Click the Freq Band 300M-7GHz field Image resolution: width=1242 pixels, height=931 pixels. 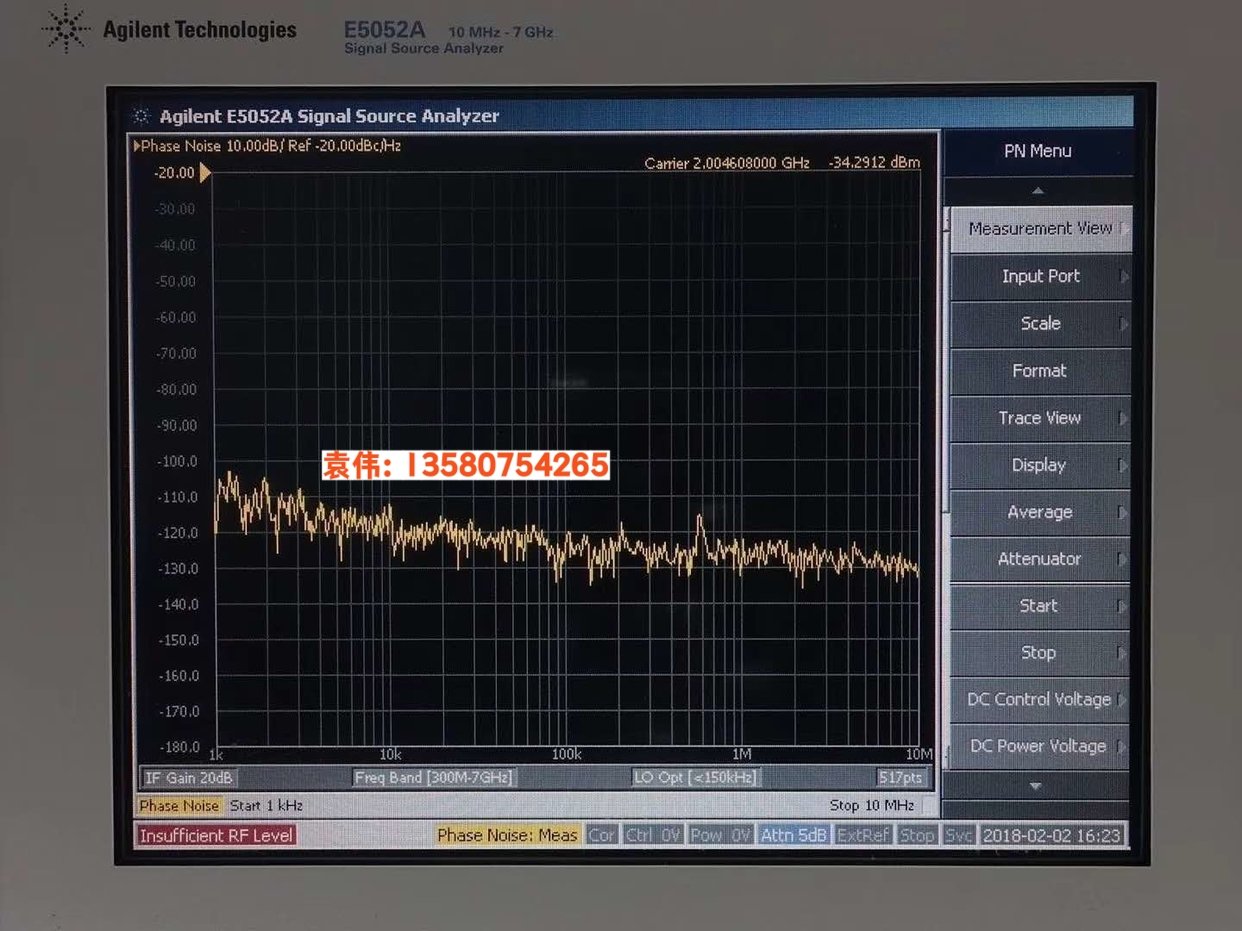tap(434, 776)
